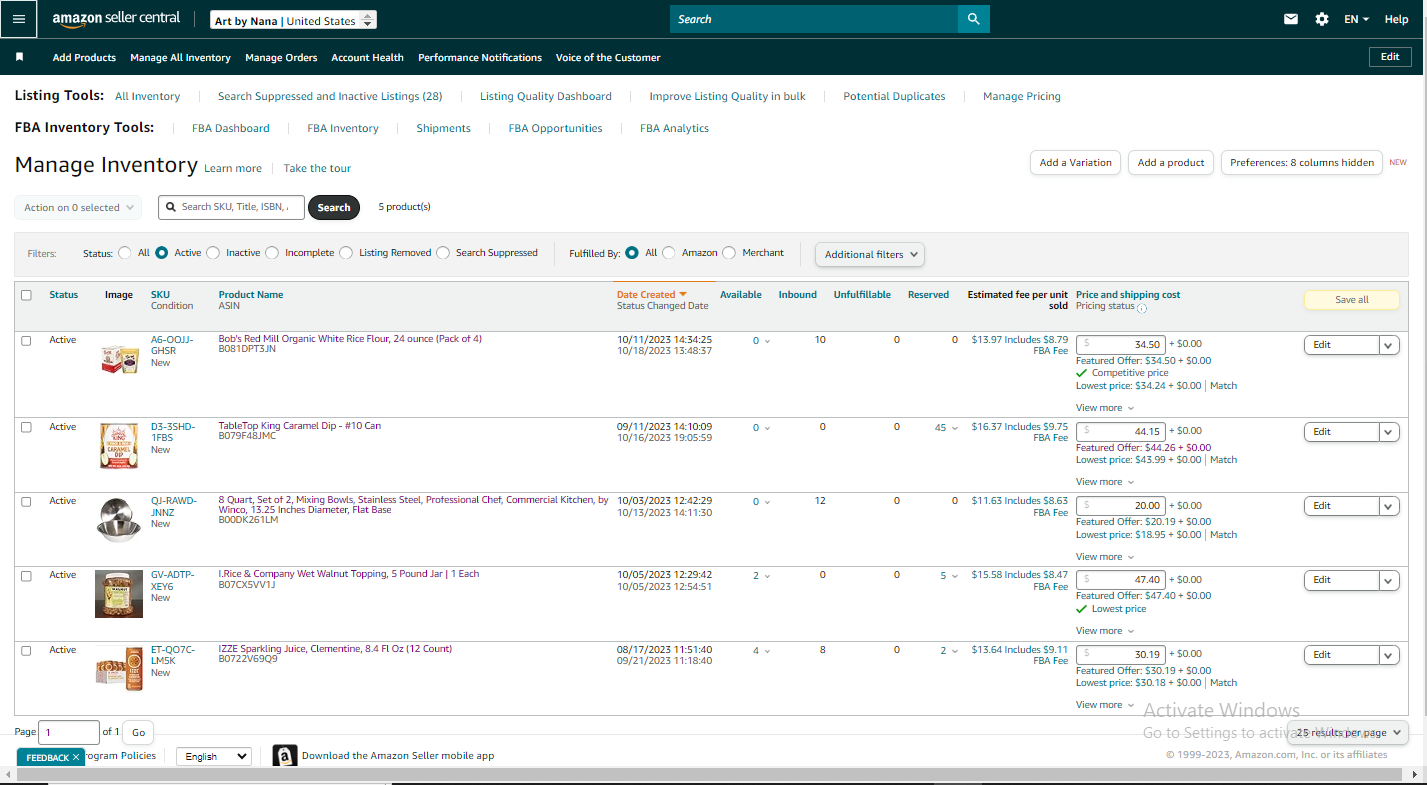Select Fulfilled By Amazon radio button
Image resolution: width=1427 pixels, height=785 pixels.
(669, 253)
